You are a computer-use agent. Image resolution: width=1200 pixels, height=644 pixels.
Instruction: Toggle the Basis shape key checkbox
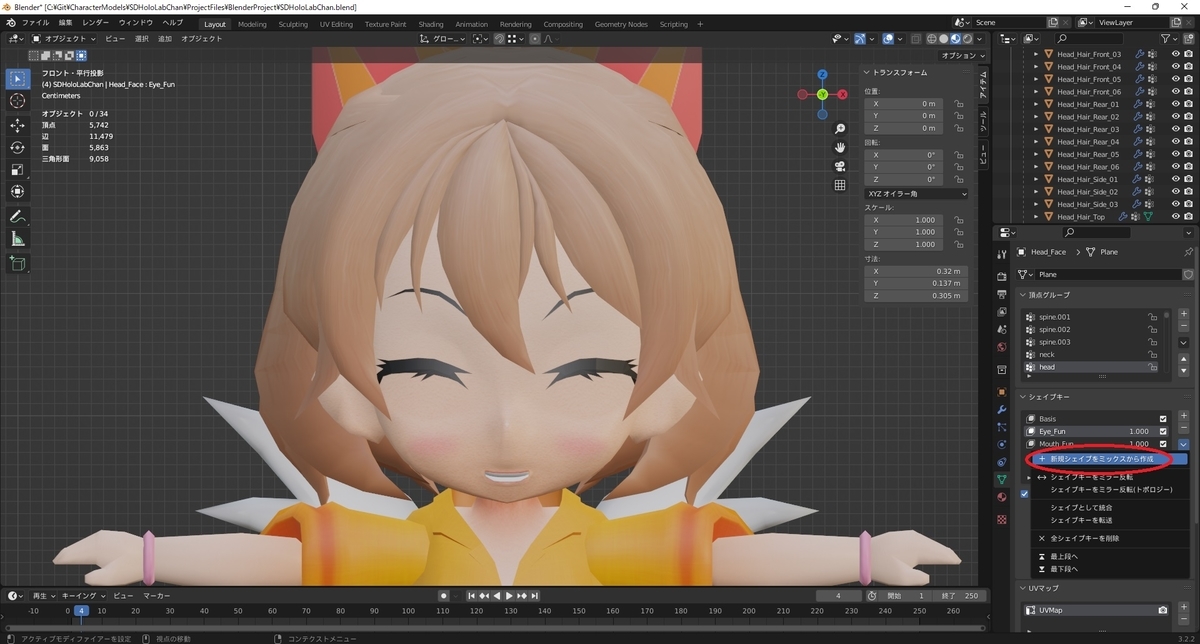pyautogui.click(x=1163, y=419)
